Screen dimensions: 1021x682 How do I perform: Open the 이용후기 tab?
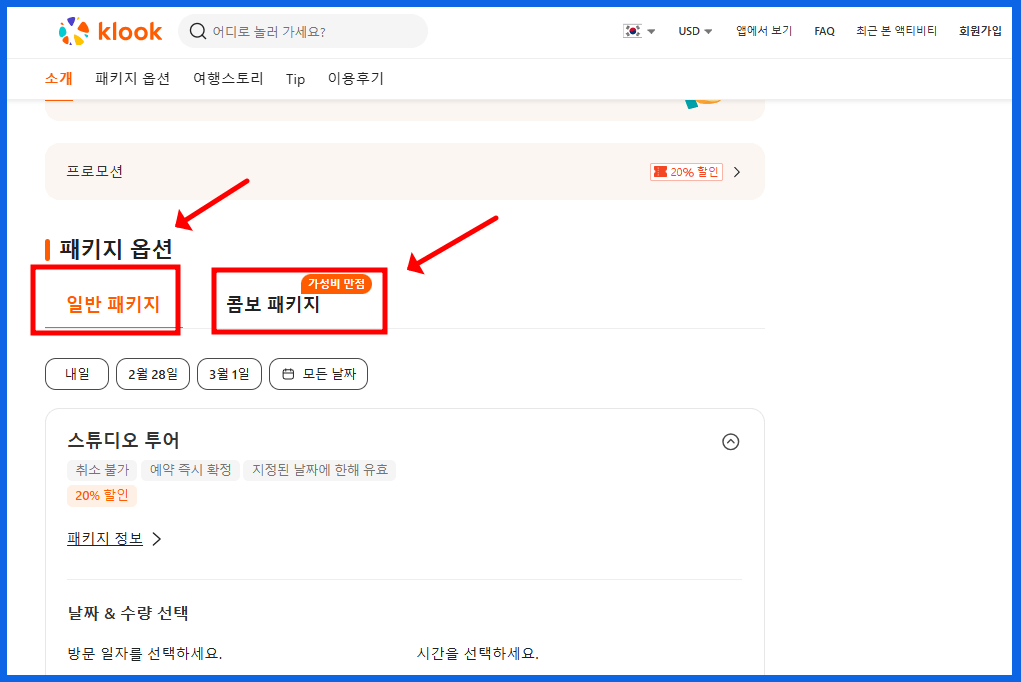tap(357, 79)
